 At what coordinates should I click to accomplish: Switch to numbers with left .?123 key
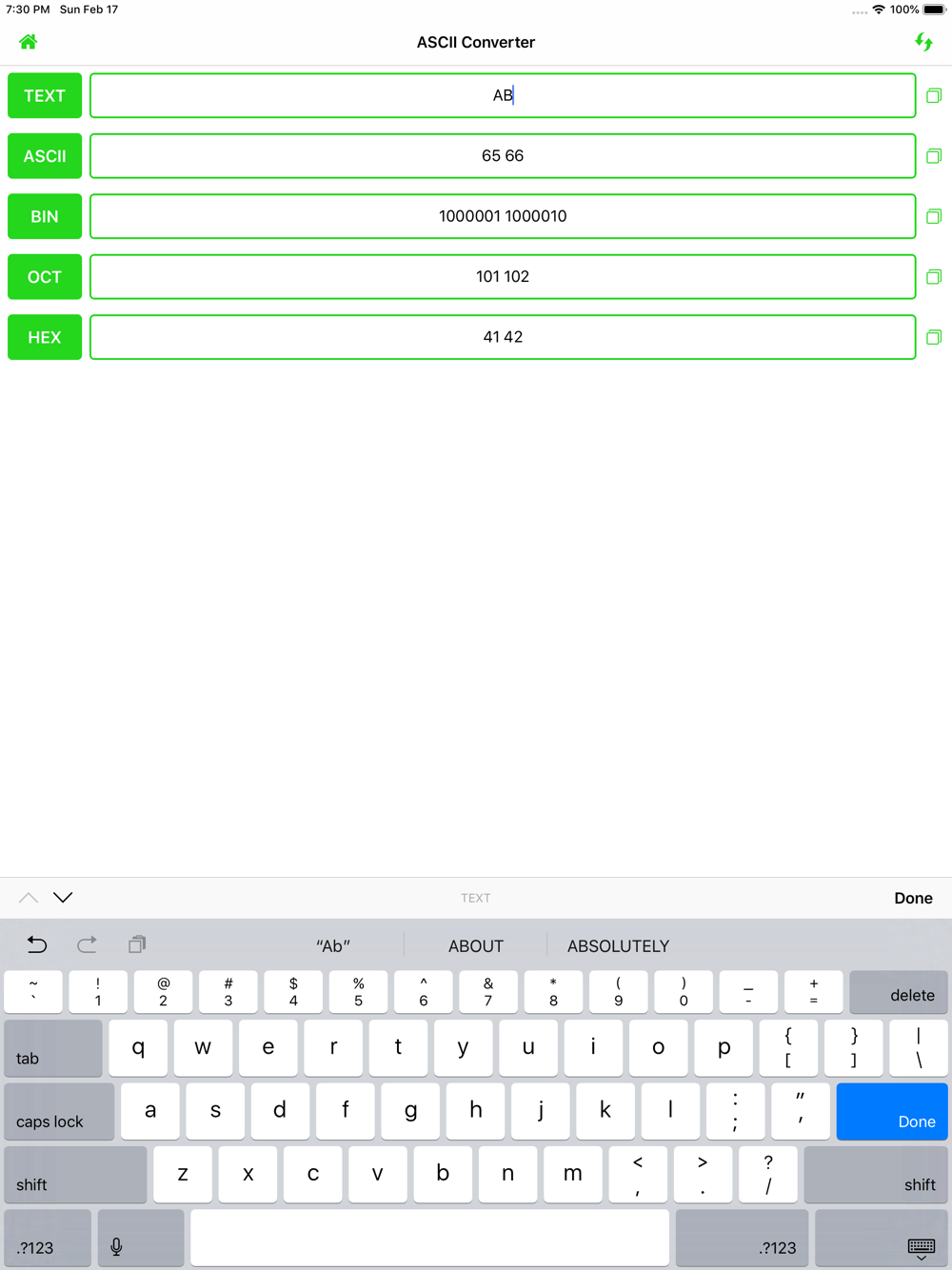tap(48, 1239)
